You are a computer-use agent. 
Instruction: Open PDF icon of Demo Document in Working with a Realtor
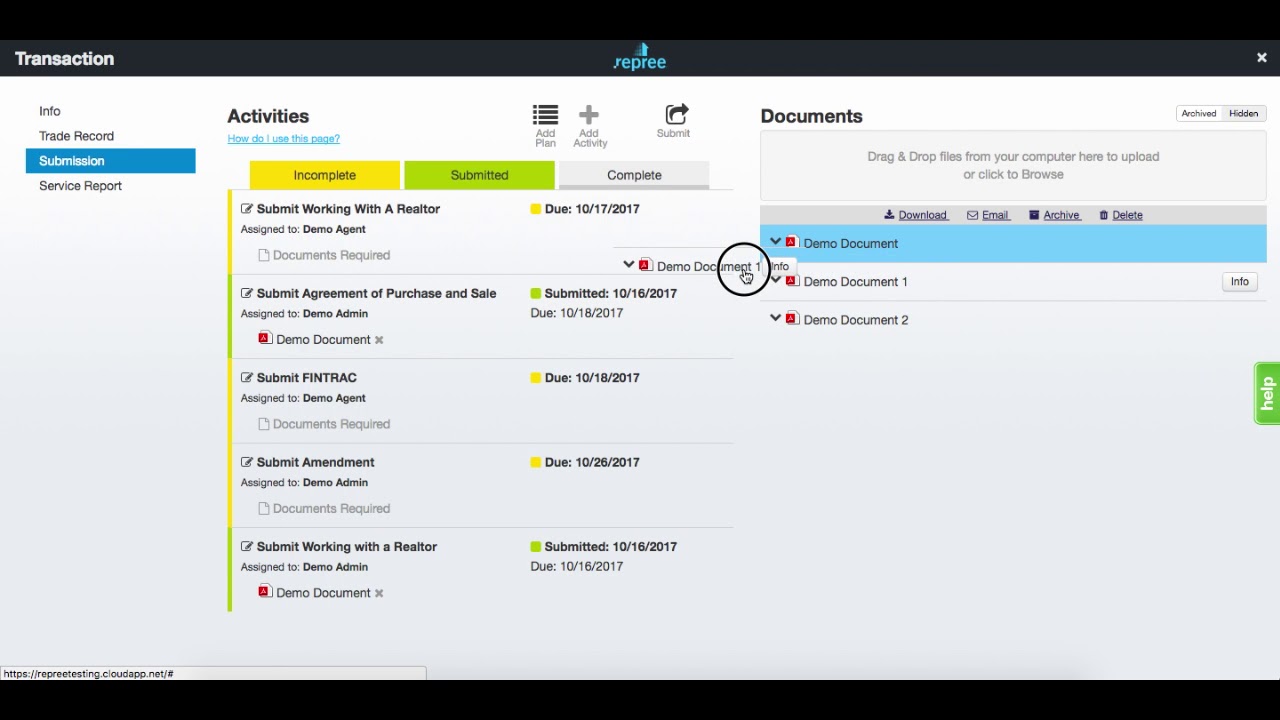tap(265, 592)
